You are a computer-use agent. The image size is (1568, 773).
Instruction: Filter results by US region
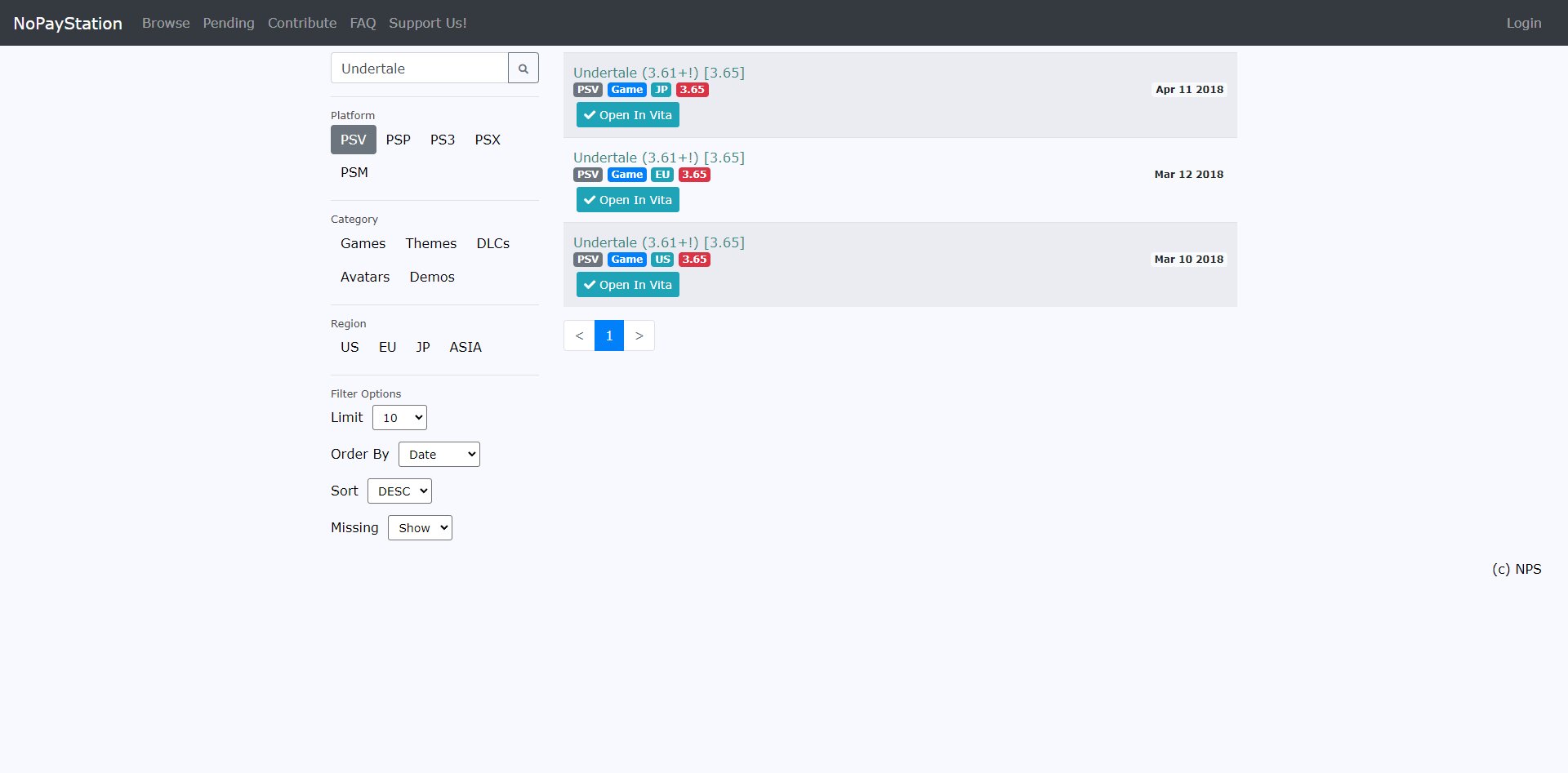click(x=350, y=347)
